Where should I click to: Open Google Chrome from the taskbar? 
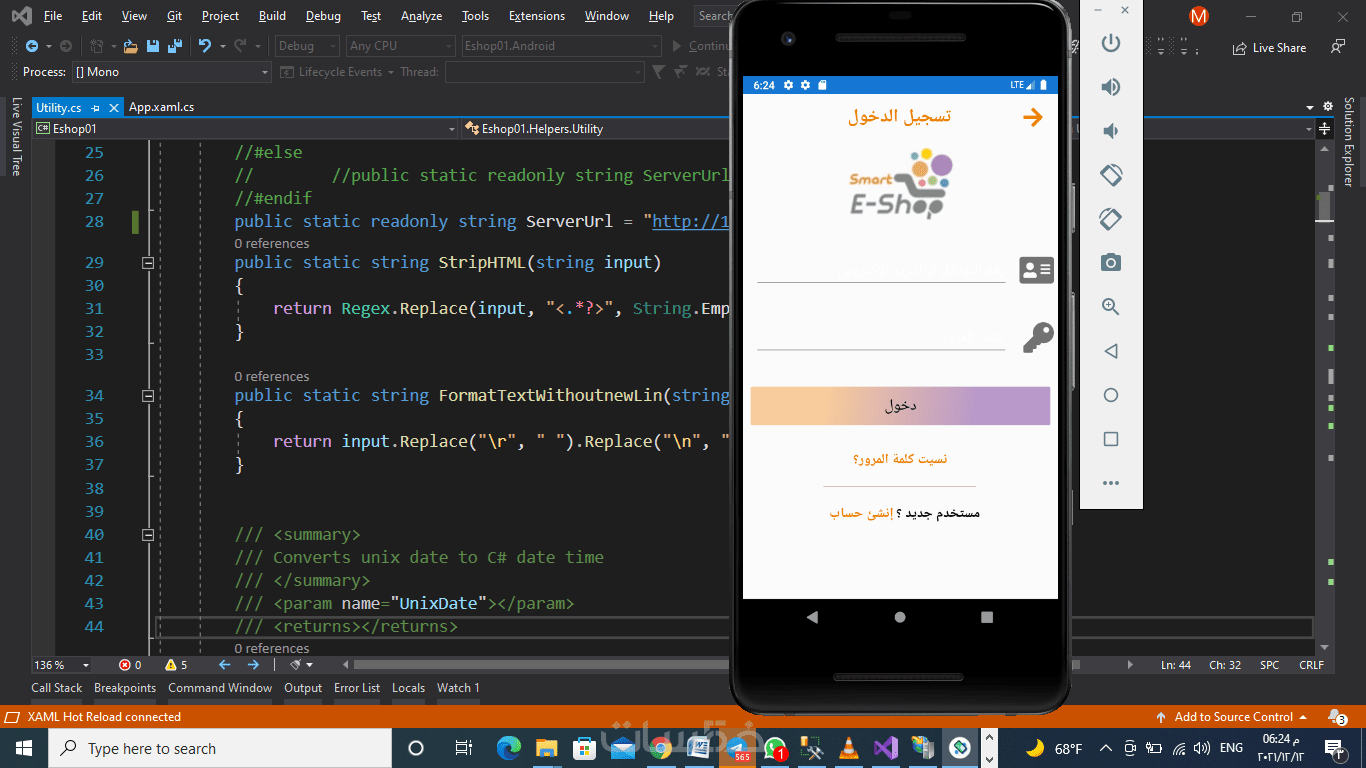pyautogui.click(x=660, y=748)
